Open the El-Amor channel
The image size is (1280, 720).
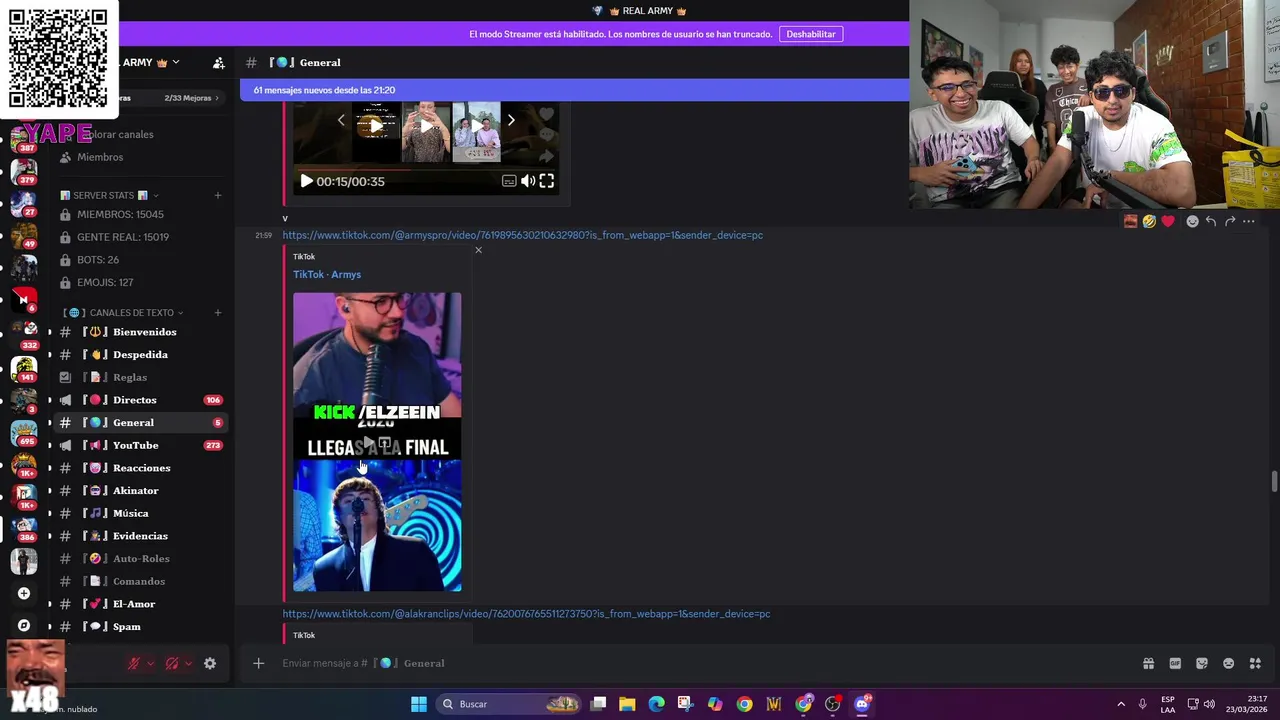click(x=139, y=604)
